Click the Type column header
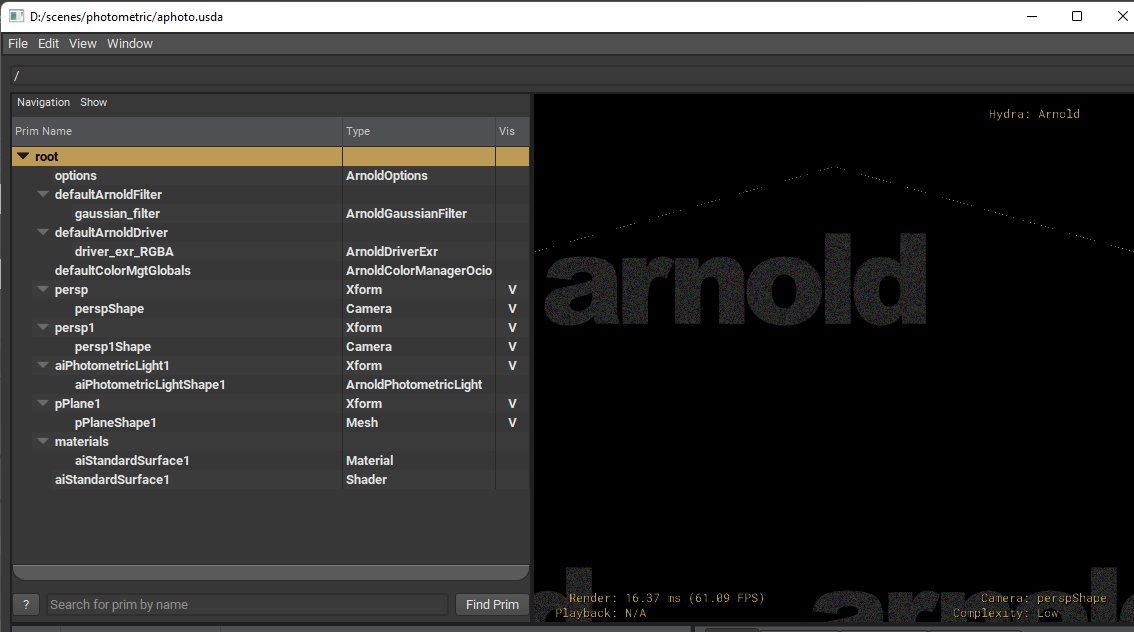 coord(419,131)
